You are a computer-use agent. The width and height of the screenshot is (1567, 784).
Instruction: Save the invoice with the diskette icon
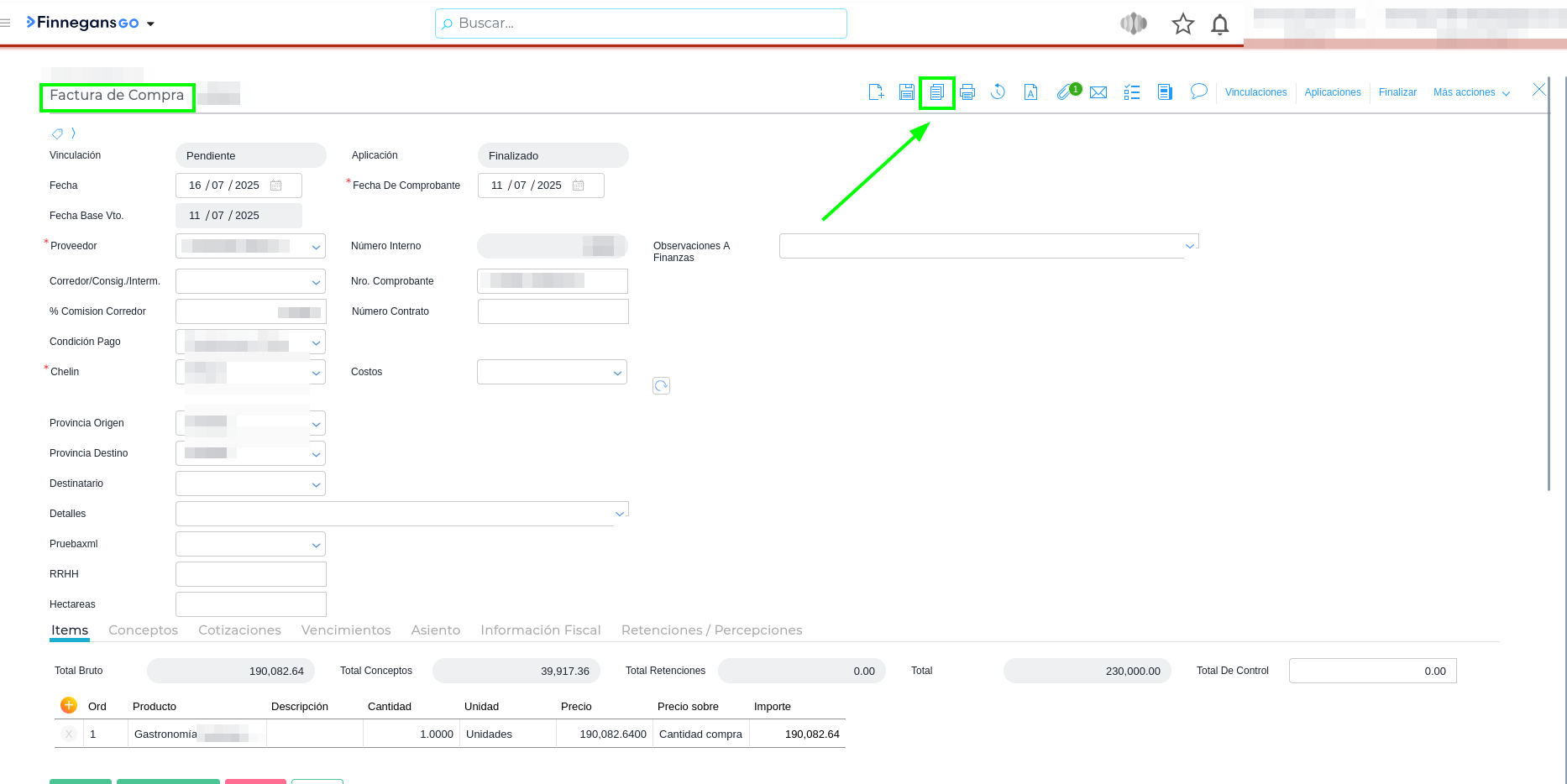click(x=907, y=92)
